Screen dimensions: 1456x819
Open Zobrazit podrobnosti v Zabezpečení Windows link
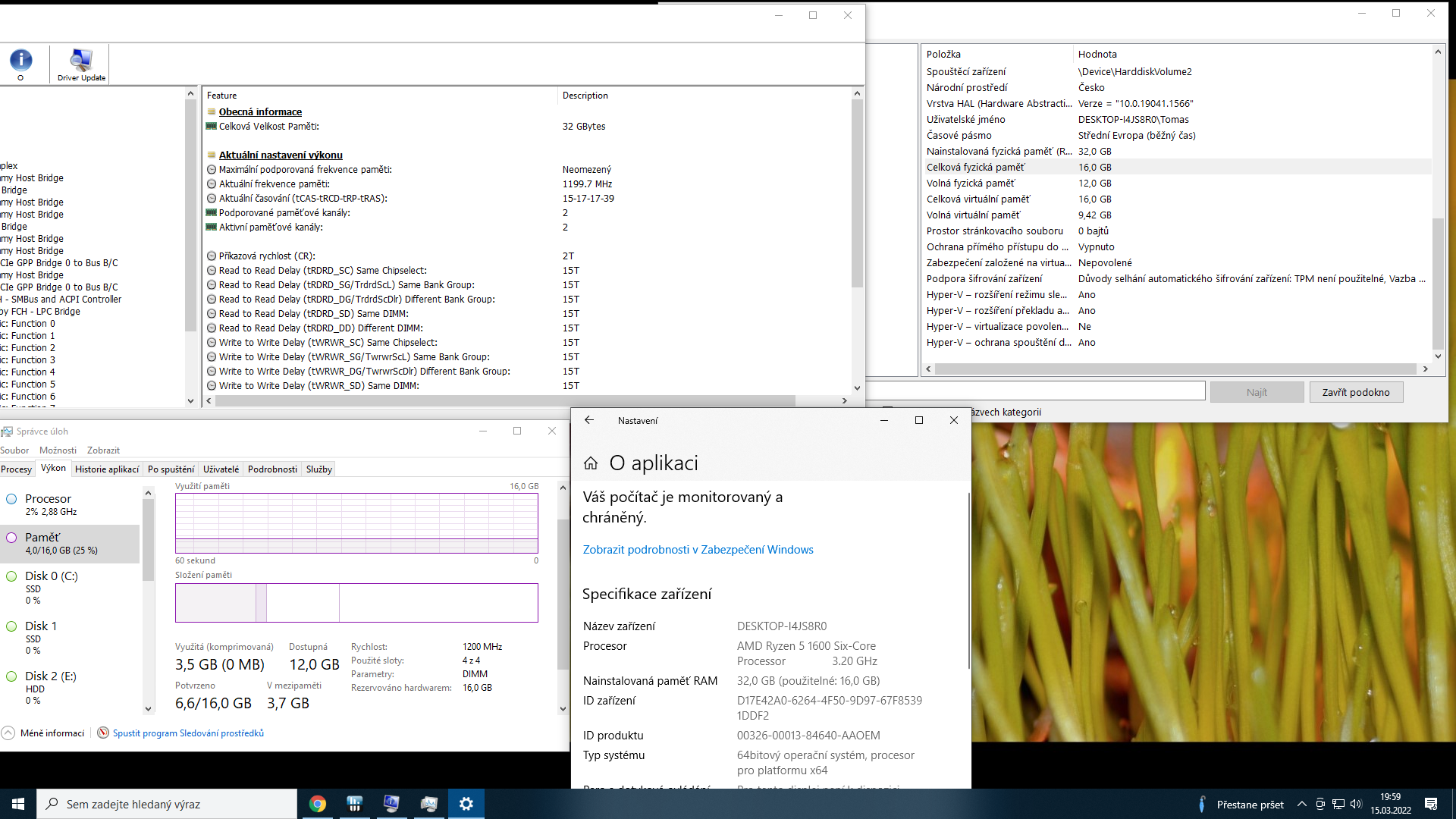pos(698,550)
